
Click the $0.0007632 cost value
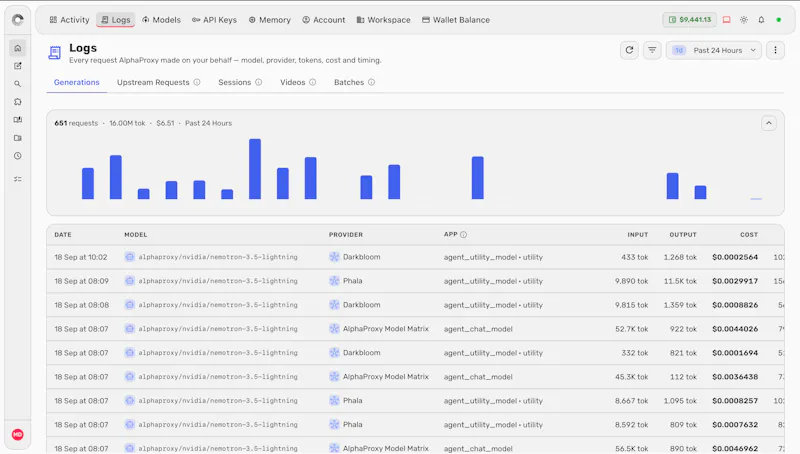[735, 424]
